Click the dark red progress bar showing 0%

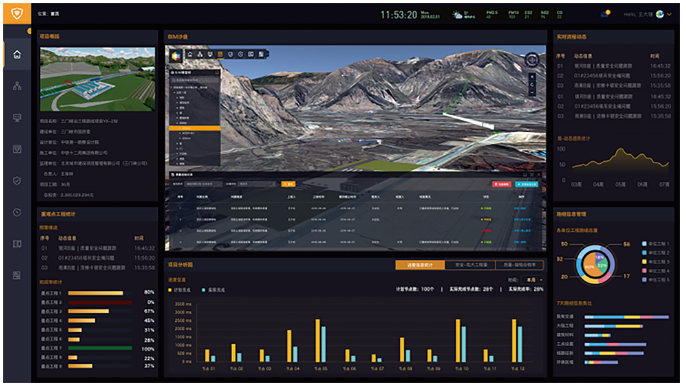tap(100, 302)
